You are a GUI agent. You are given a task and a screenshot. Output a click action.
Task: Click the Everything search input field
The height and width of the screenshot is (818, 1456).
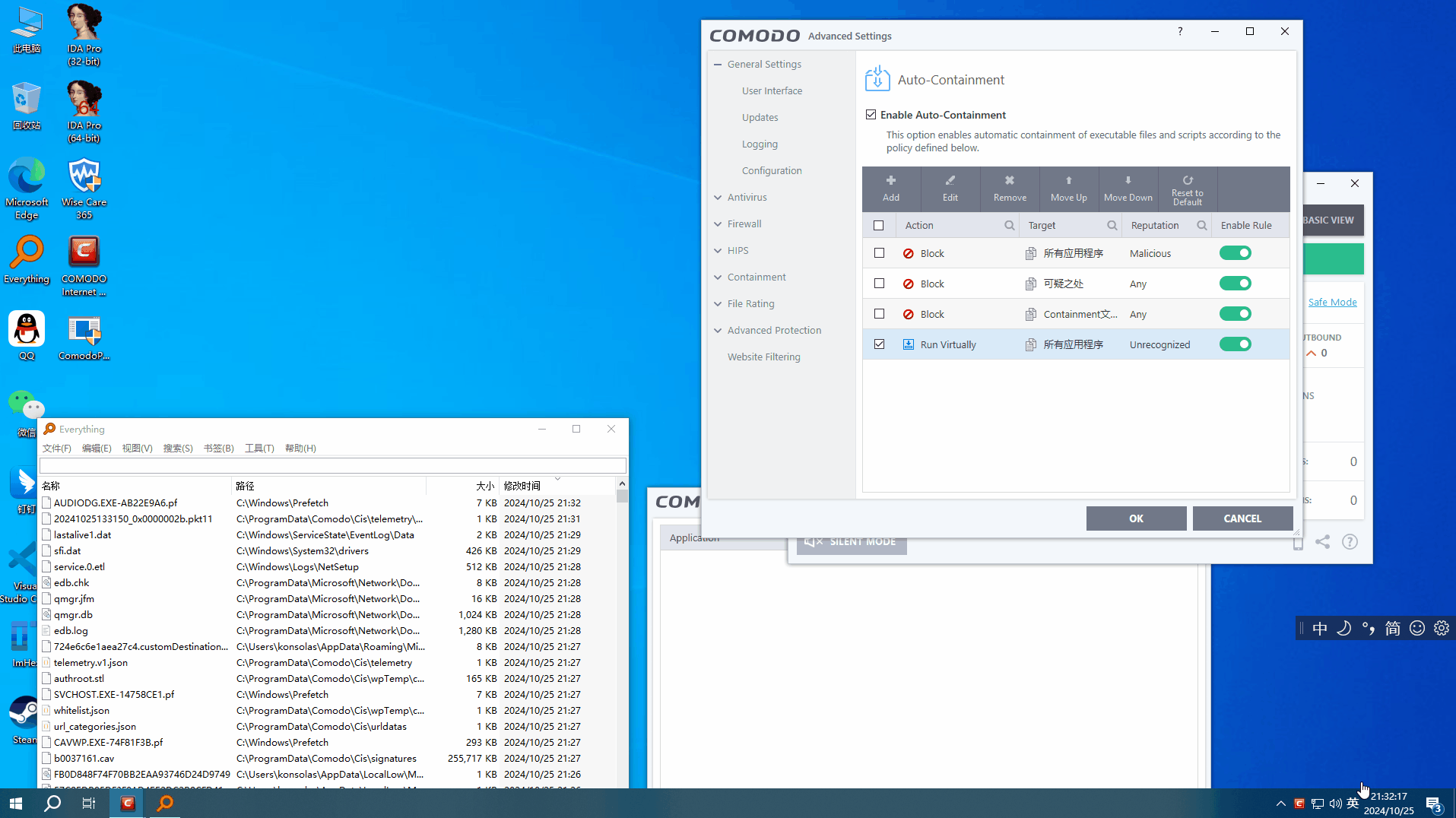(x=332, y=465)
